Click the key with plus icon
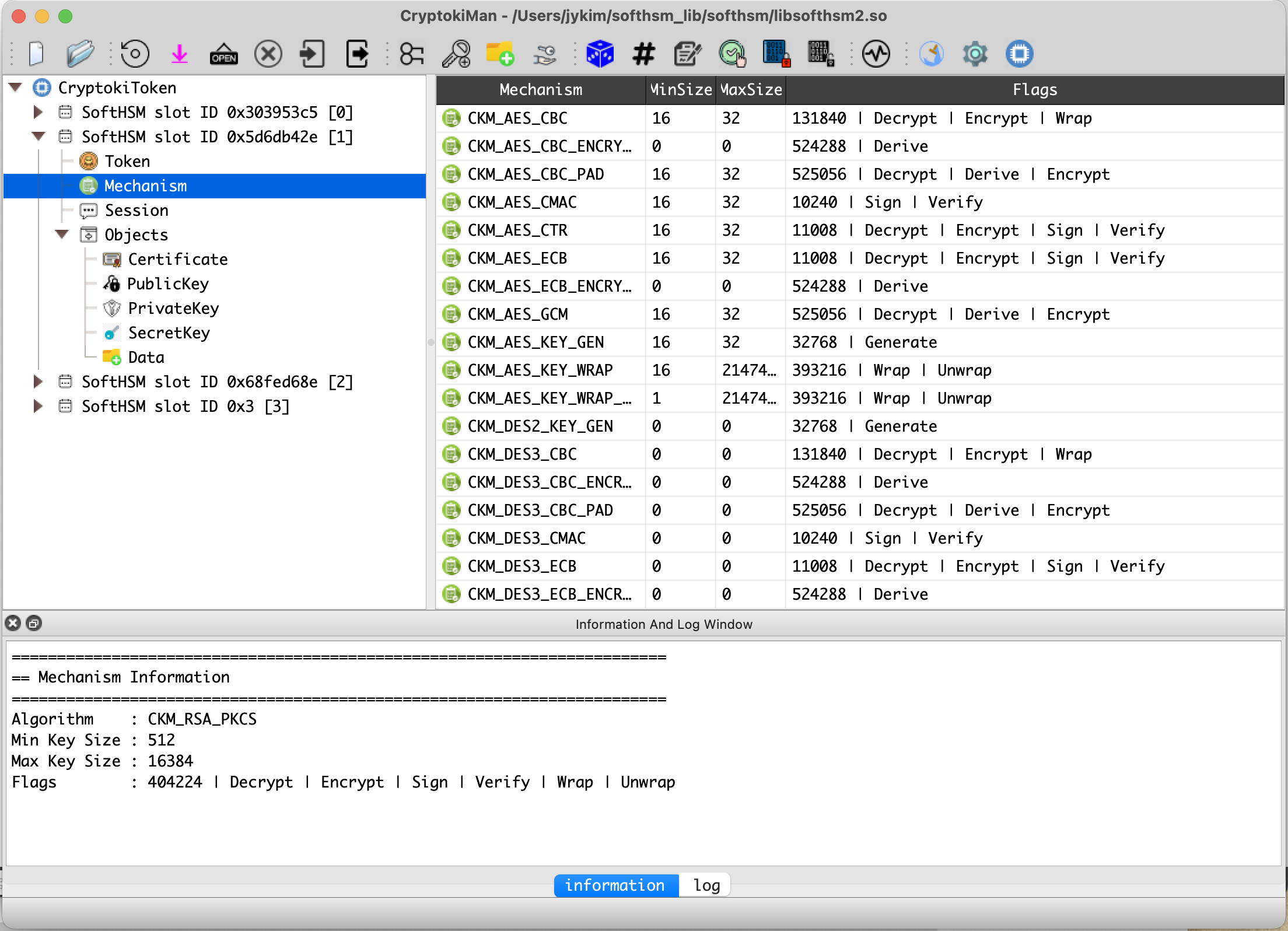The width and height of the screenshot is (1288, 931). 456,54
